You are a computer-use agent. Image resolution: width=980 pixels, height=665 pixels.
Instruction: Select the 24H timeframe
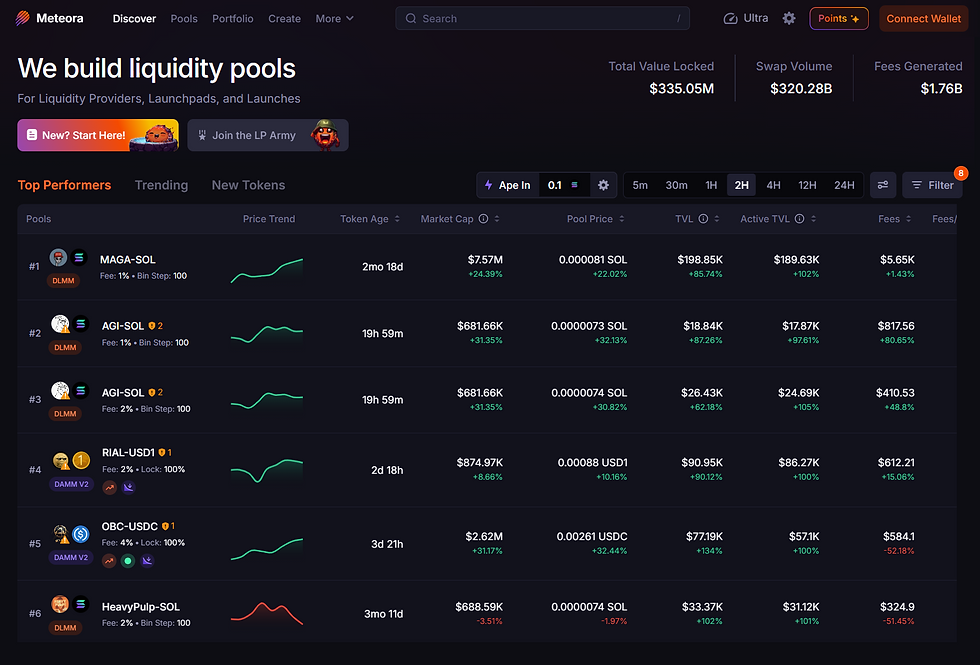point(844,185)
